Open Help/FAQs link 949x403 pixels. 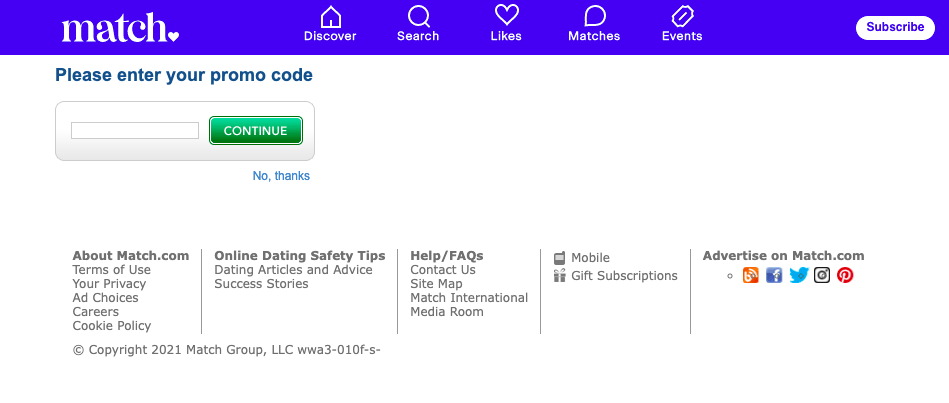(447, 256)
